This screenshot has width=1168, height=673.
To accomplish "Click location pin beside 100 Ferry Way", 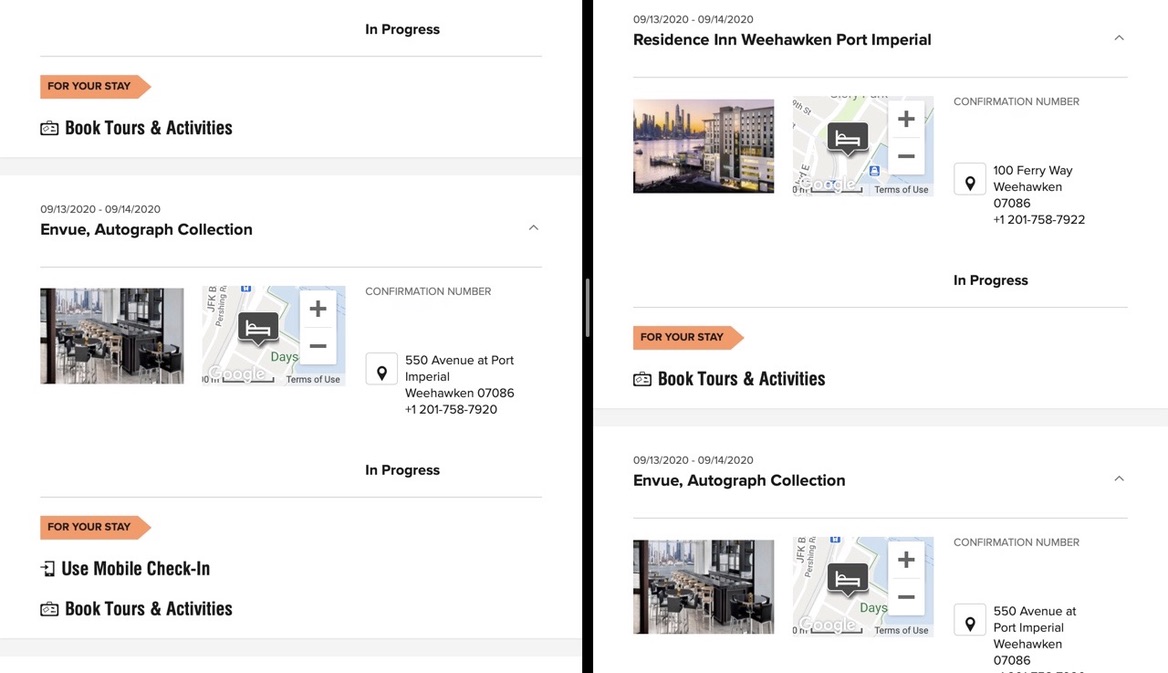I will coord(970,180).
